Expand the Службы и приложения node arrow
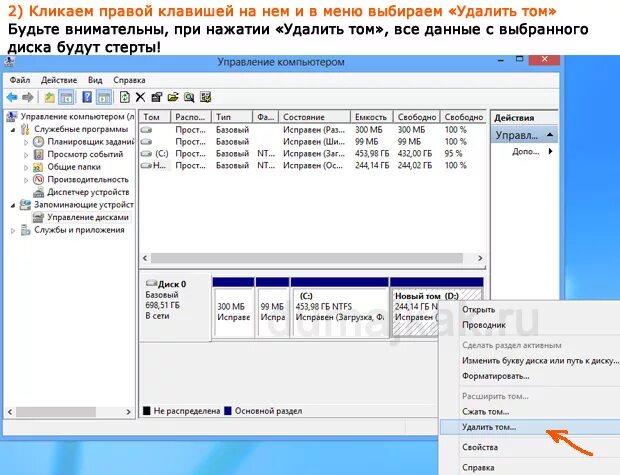This screenshot has width=620, height=475. pos(13,231)
